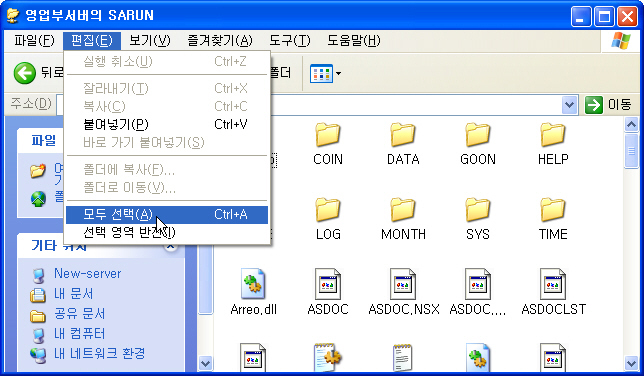644x376 pixels.
Task: Select the DATA folder icon
Action: [x=402, y=135]
